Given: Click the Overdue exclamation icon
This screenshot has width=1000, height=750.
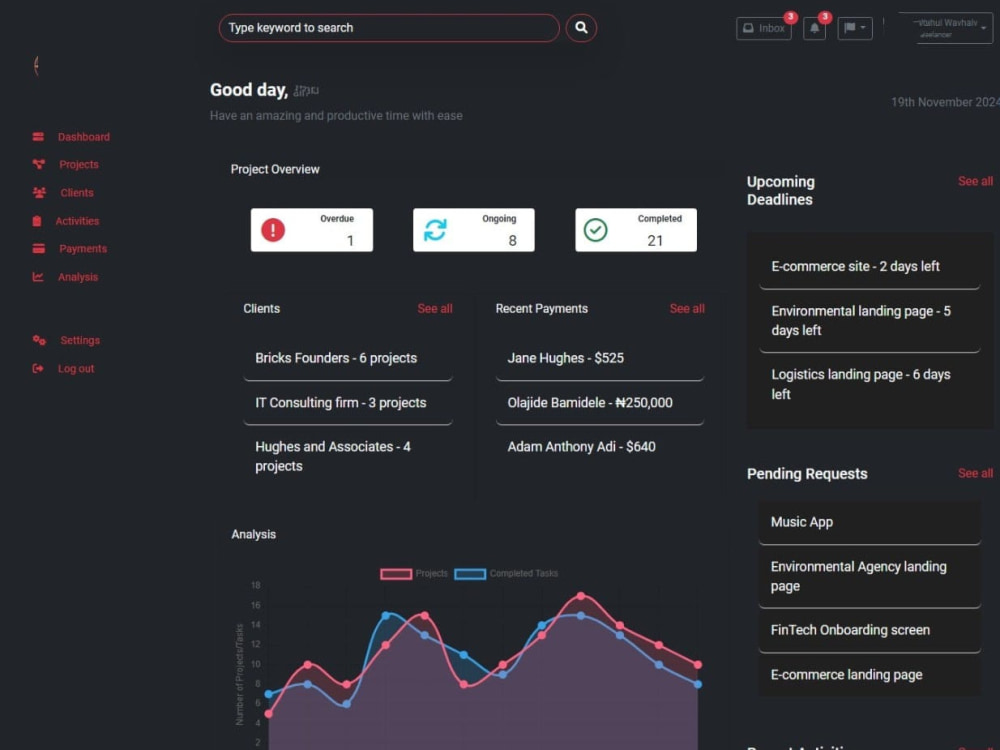Looking at the screenshot, I should [x=273, y=230].
